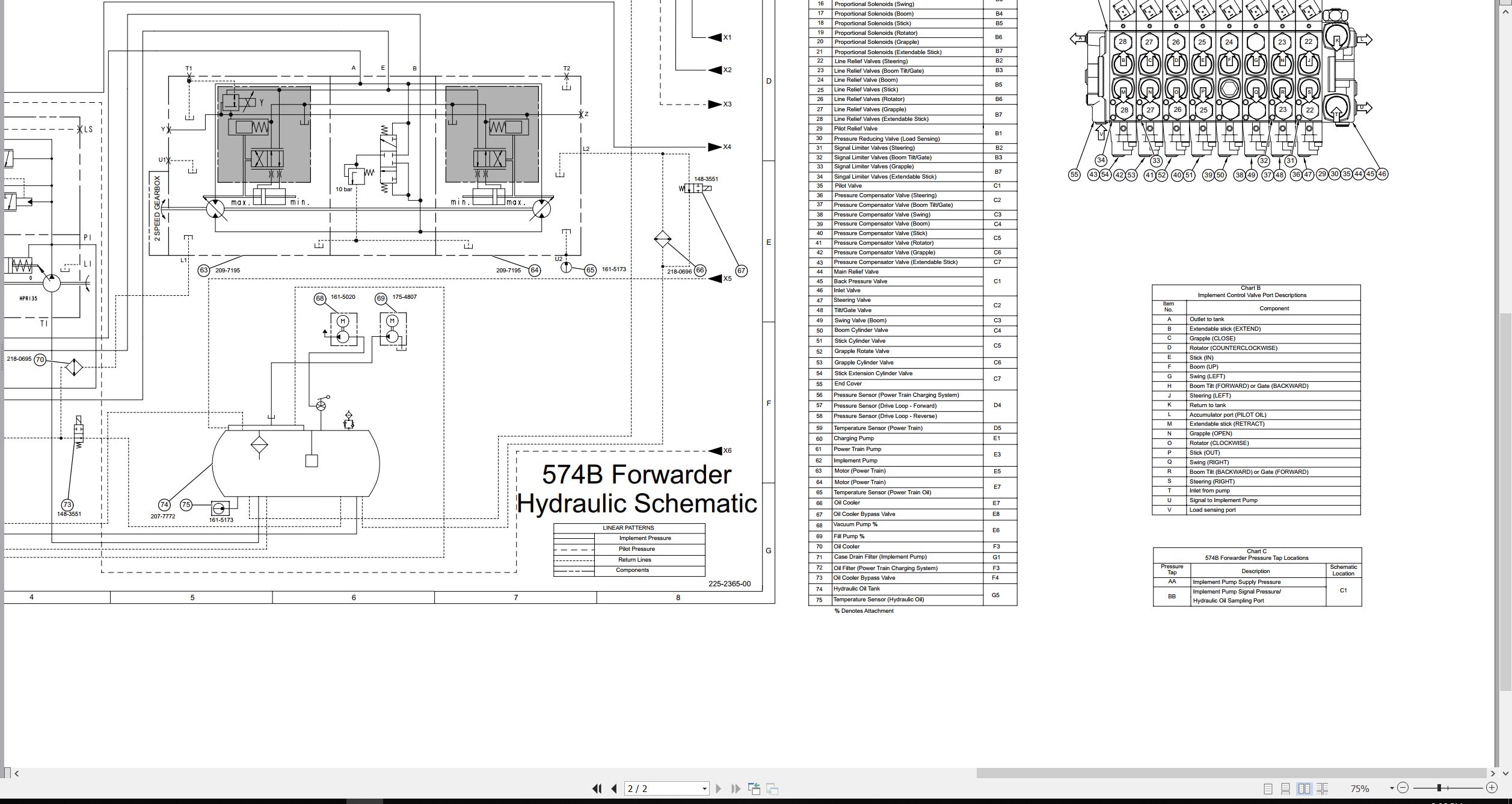Click Accumulator port (PILOT OIL) row

[x=1256, y=415]
